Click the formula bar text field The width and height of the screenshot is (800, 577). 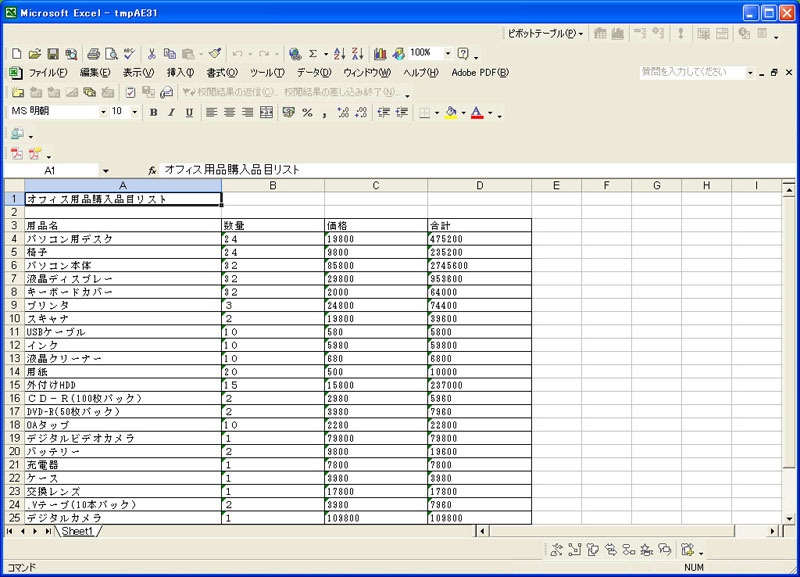click(x=477, y=170)
